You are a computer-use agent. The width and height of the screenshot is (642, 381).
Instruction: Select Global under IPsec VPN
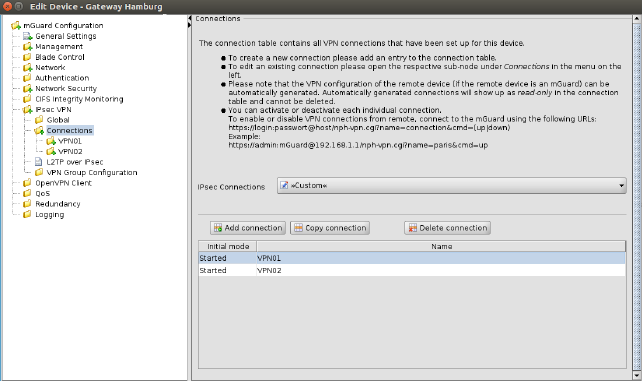coord(58,120)
